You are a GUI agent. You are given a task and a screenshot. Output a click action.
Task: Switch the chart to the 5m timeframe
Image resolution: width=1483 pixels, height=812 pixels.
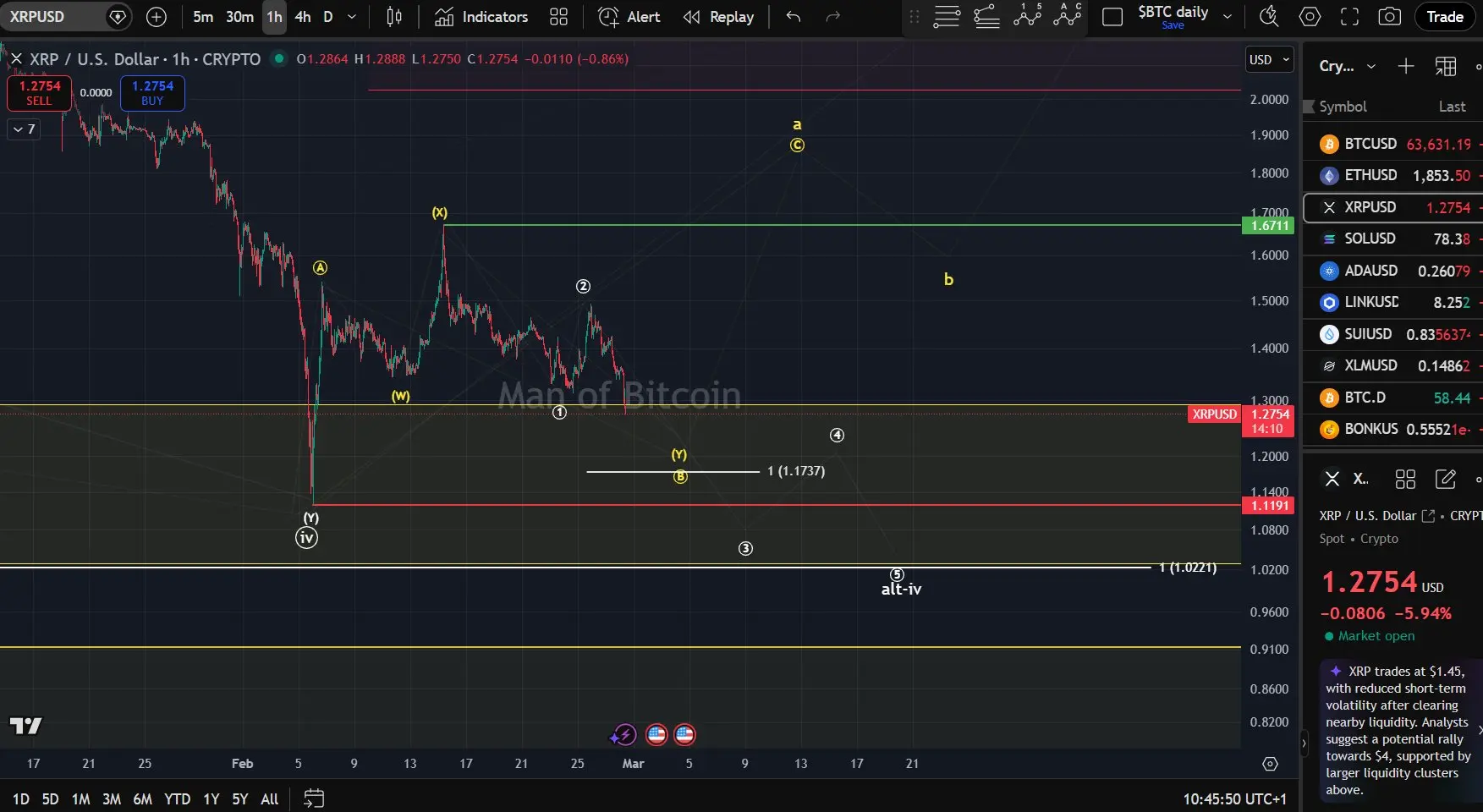[x=203, y=17]
